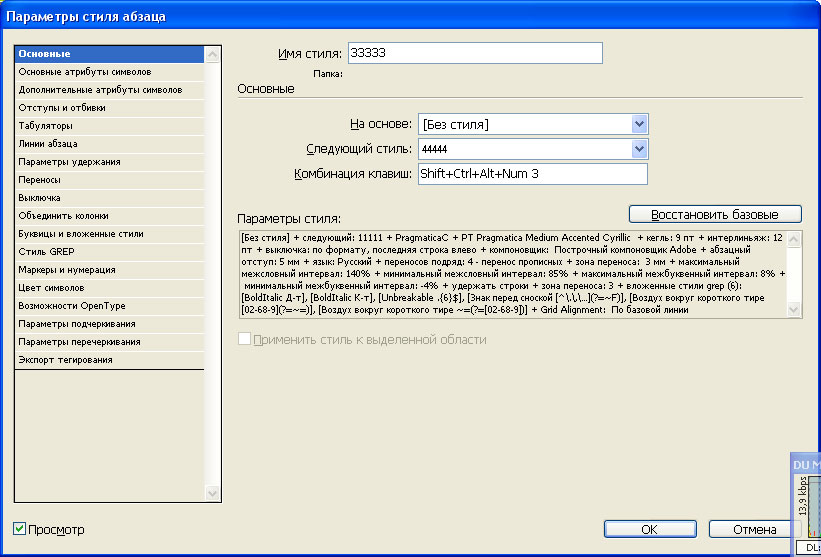Click style settings scroll-up arrow
The image size is (821, 557).
tap(794, 239)
